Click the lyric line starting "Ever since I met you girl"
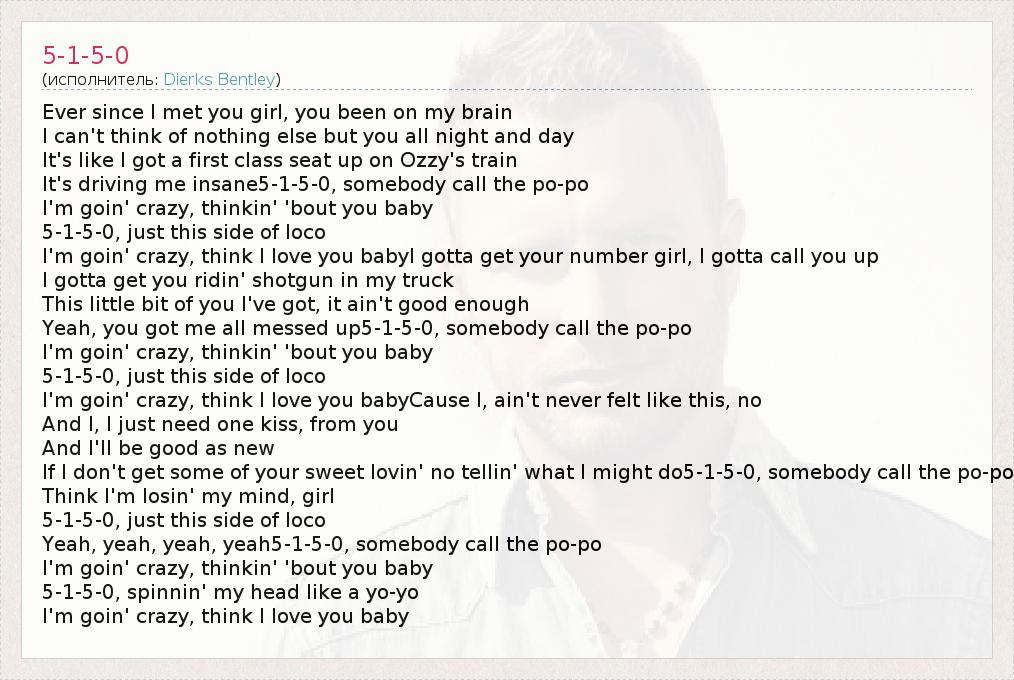 [x=277, y=112]
